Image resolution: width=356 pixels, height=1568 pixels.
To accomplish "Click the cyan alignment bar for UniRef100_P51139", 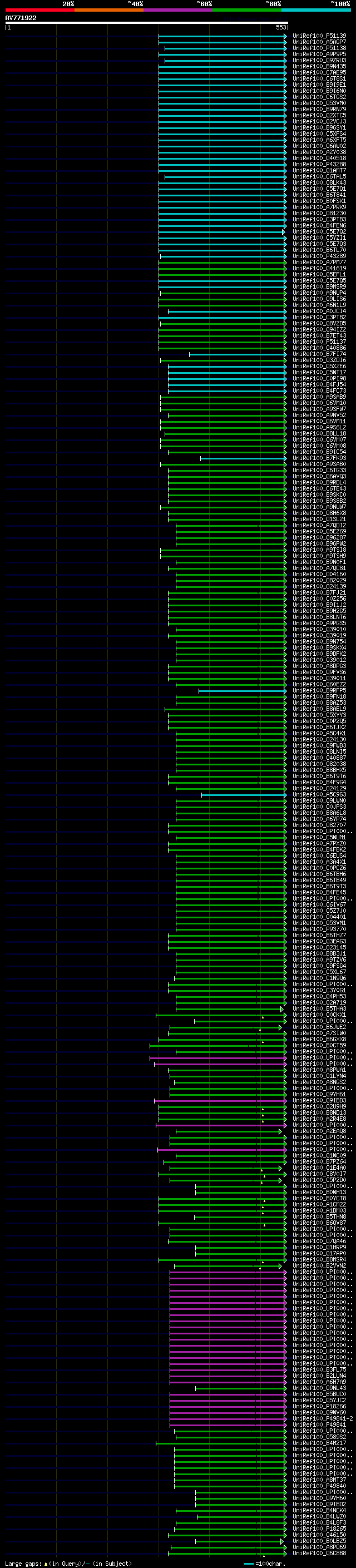I will 222,36.
